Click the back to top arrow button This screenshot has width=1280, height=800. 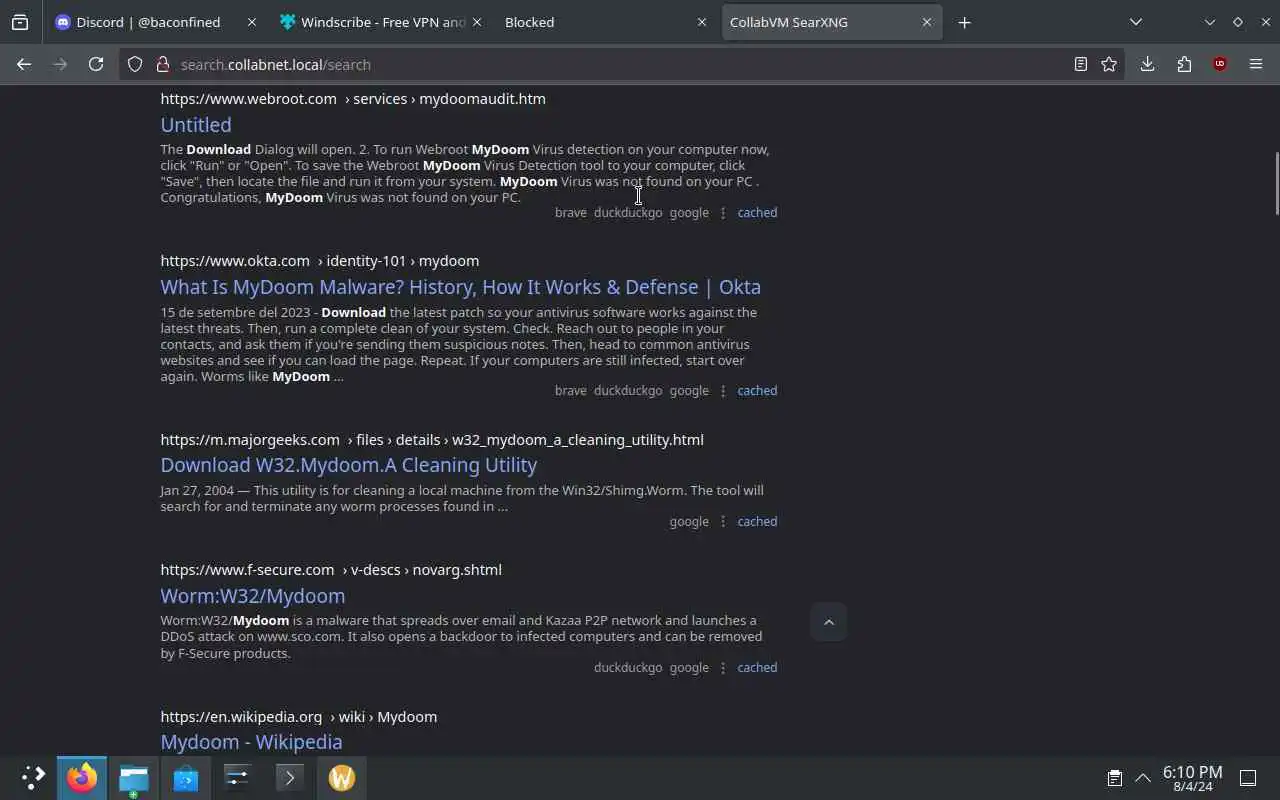[x=828, y=622]
